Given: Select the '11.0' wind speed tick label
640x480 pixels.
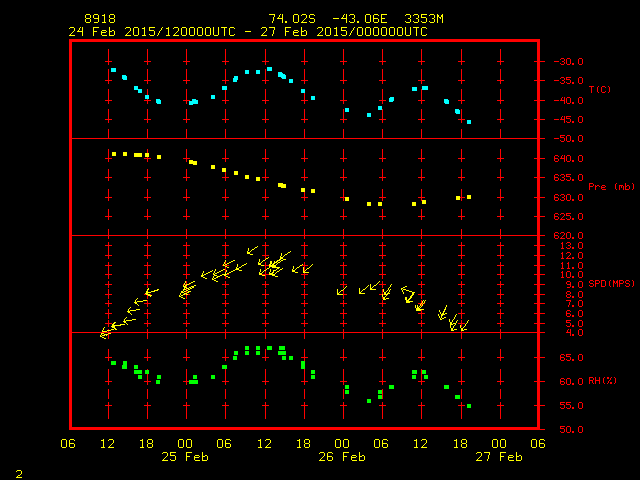Looking at the screenshot, I should click(571, 265).
